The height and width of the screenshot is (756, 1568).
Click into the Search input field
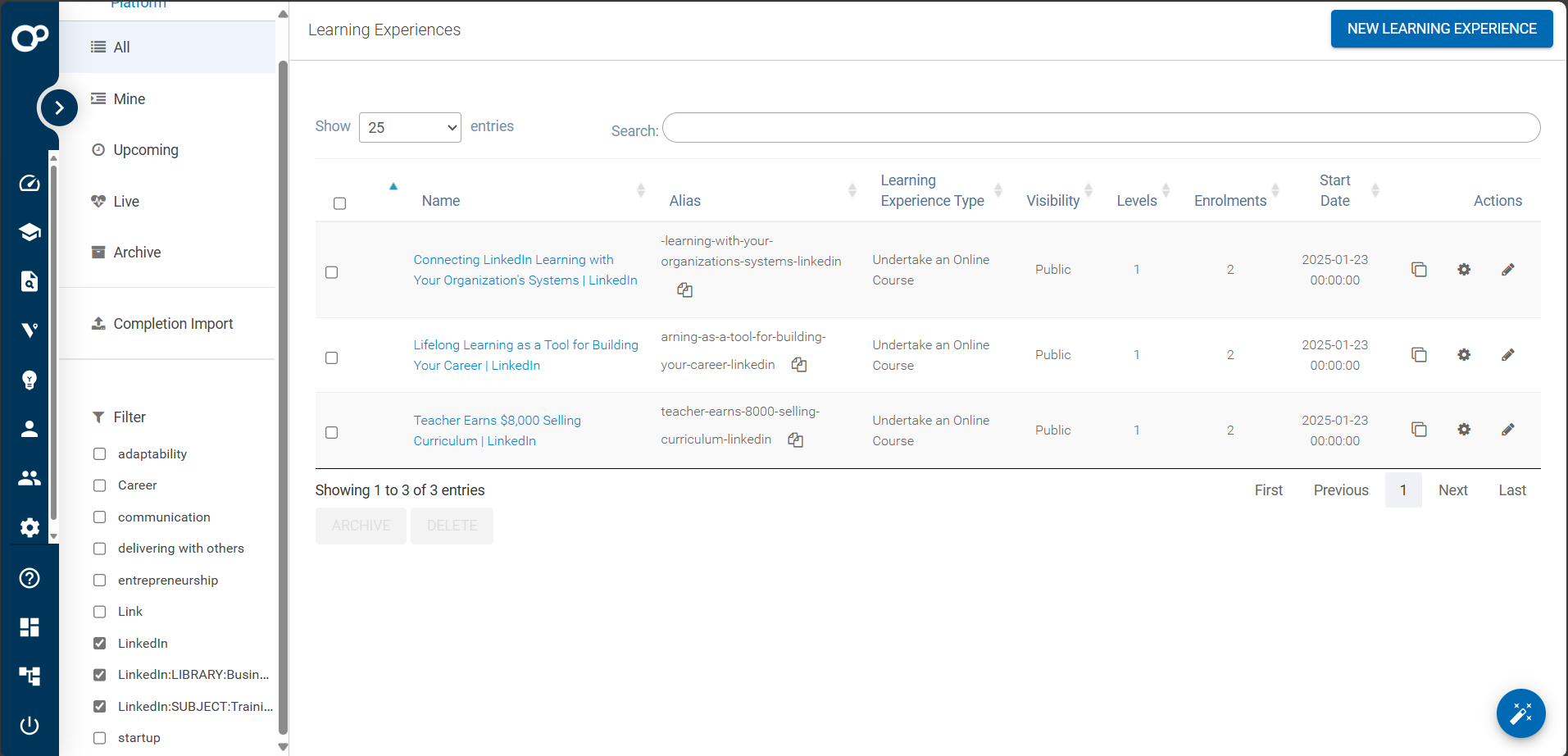click(x=1101, y=128)
